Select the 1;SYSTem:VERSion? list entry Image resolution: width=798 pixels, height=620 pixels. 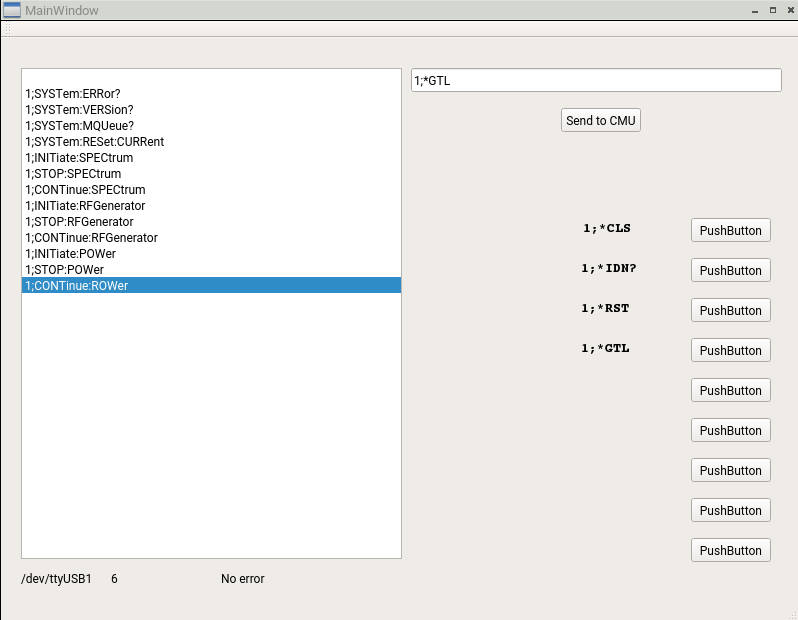tap(211, 109)
